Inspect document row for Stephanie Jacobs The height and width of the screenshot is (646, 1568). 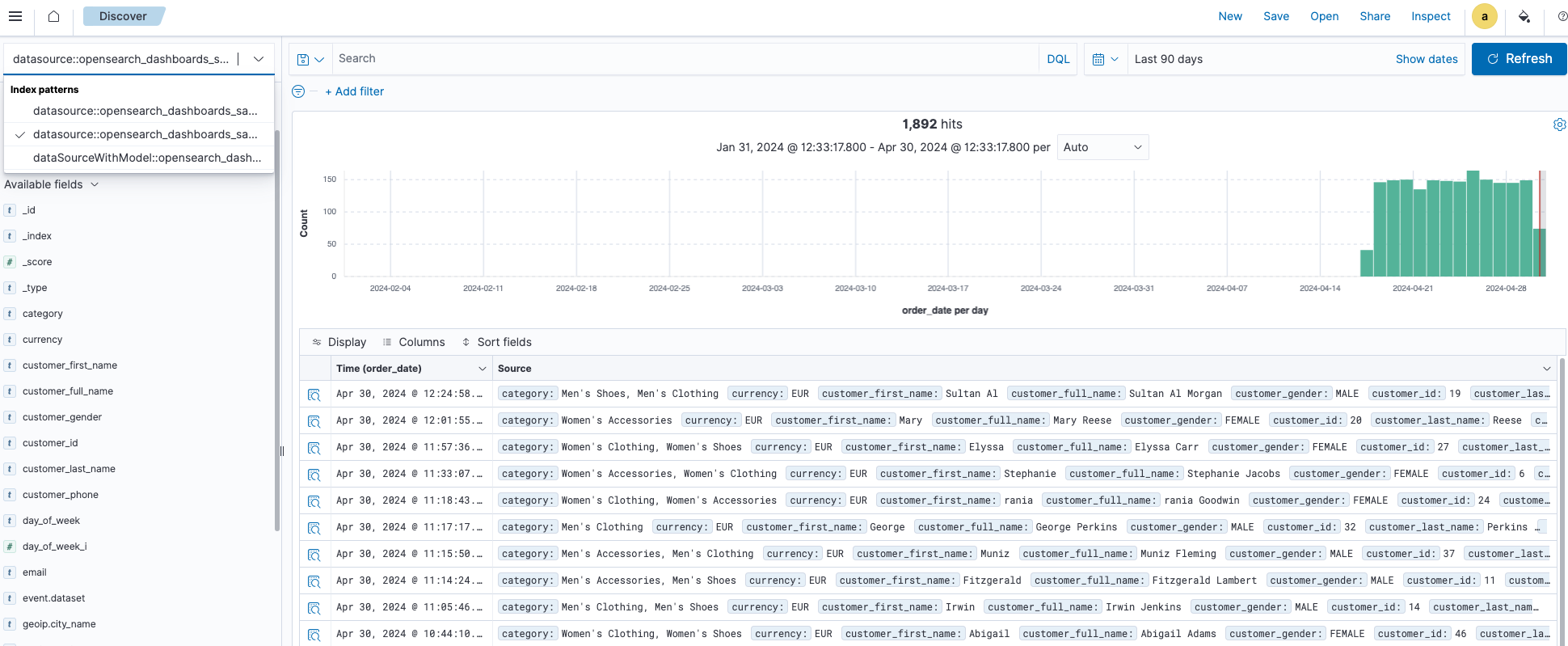click(x=314, y=475)
